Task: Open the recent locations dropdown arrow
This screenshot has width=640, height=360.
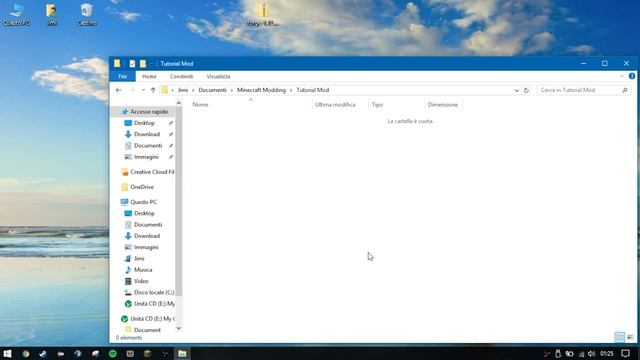Action: (x=143, y=90)
